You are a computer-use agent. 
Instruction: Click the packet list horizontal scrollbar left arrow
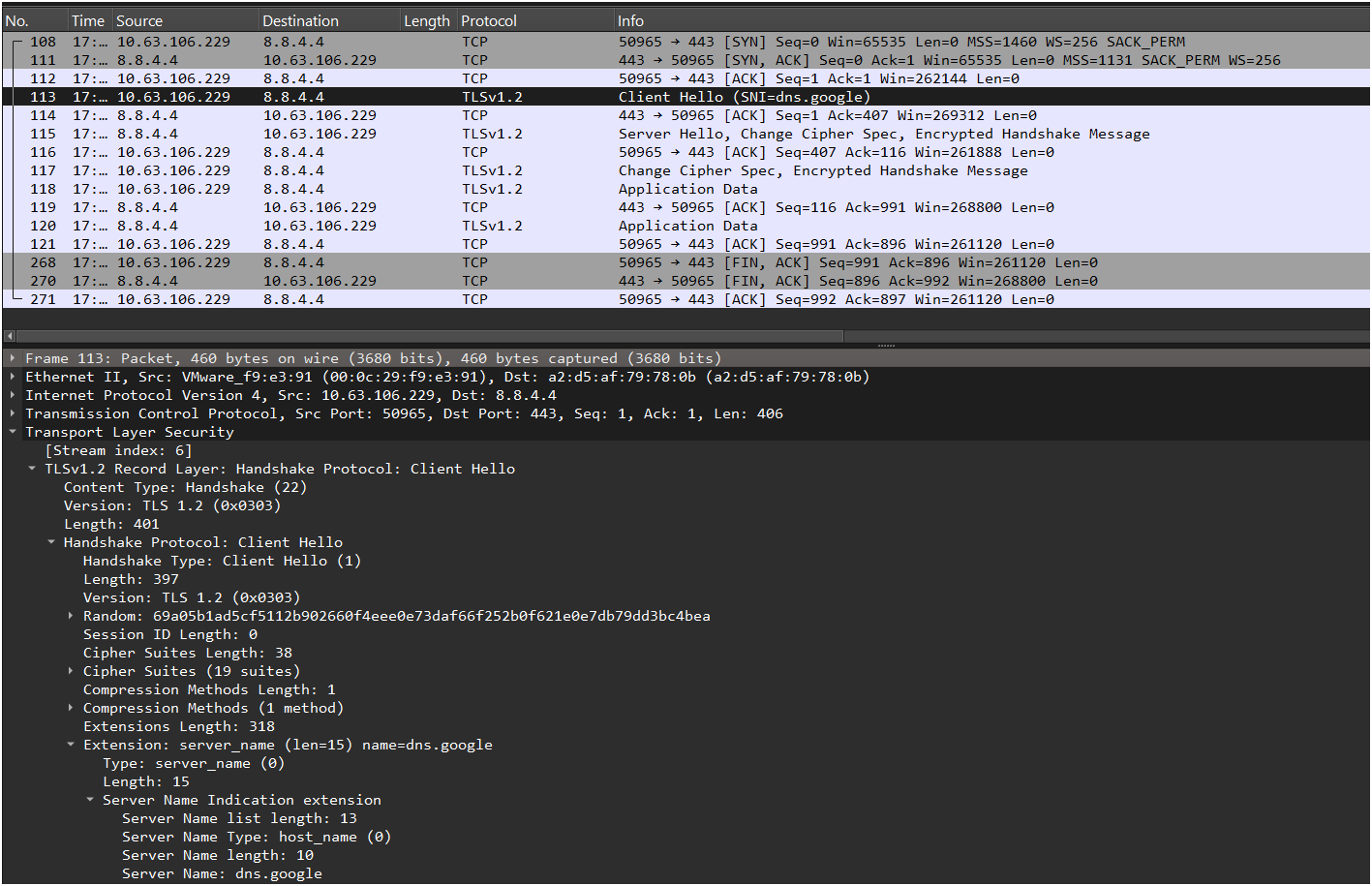point(10,336)
